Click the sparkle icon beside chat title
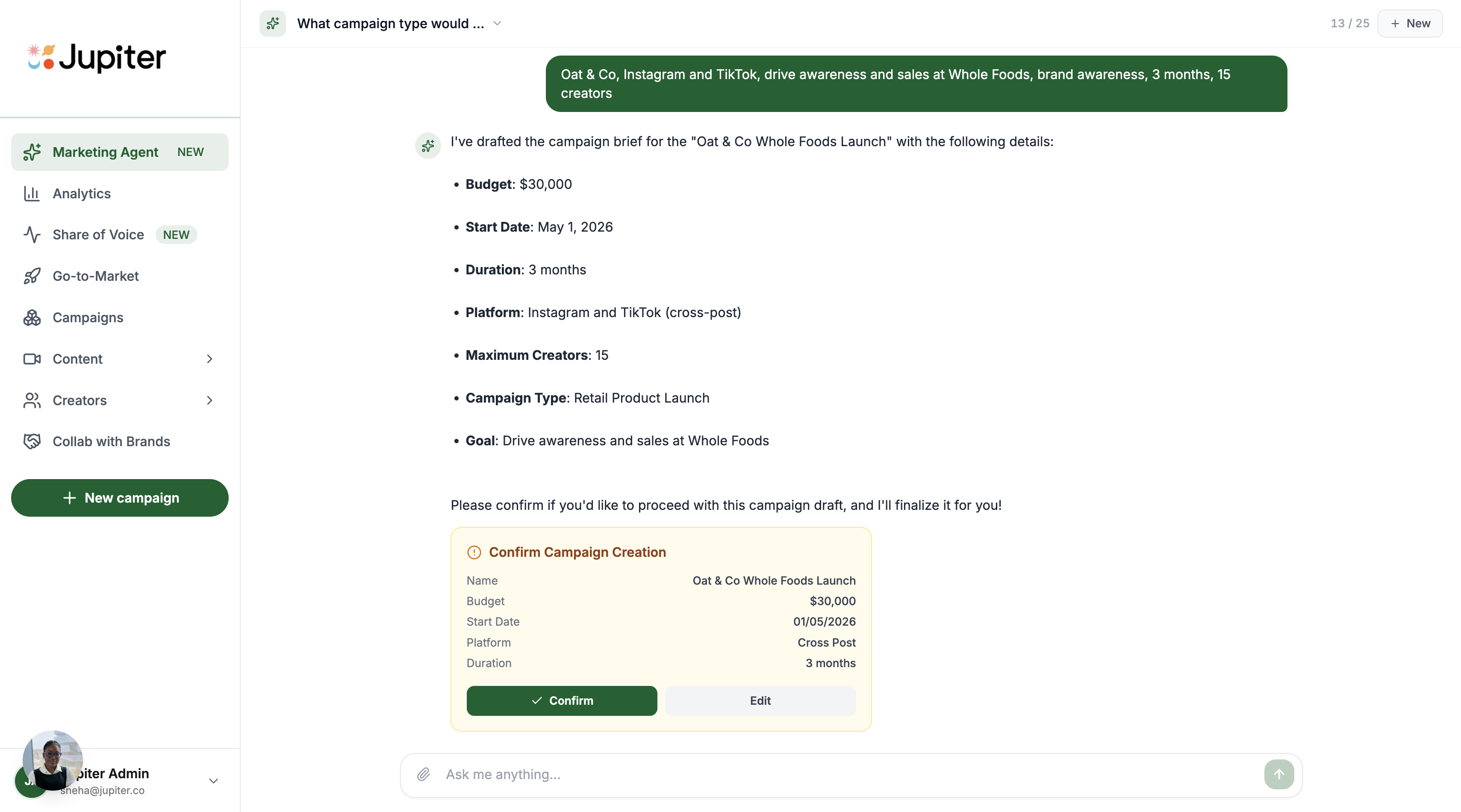The height and width of the screenshot is (812, 1461). coord(273,24)
